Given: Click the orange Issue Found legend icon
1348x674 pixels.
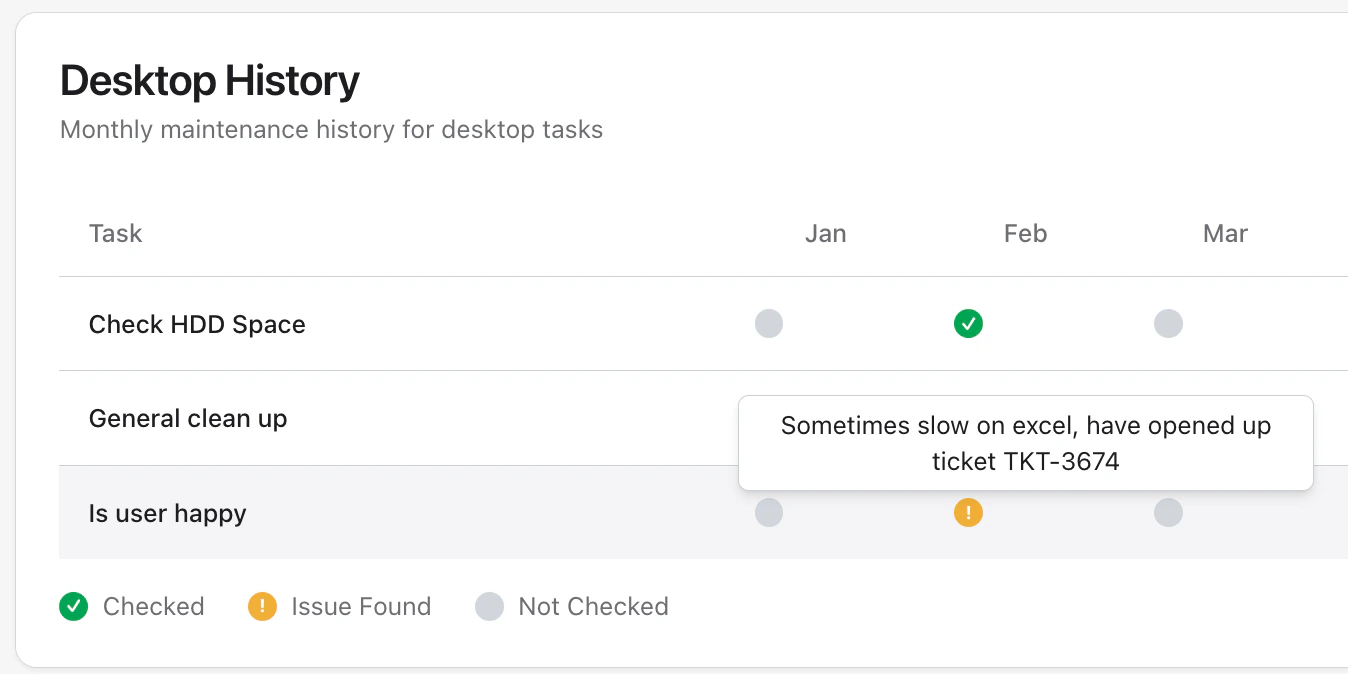Looking at the screenshot, I should click(261, 606).
